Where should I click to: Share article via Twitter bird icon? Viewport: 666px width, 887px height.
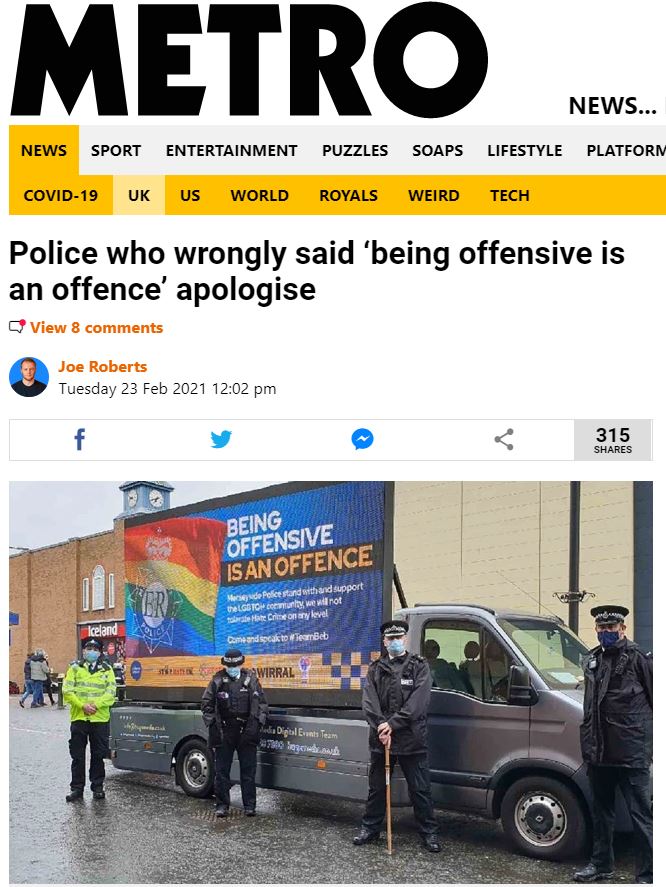pos(221,439)
